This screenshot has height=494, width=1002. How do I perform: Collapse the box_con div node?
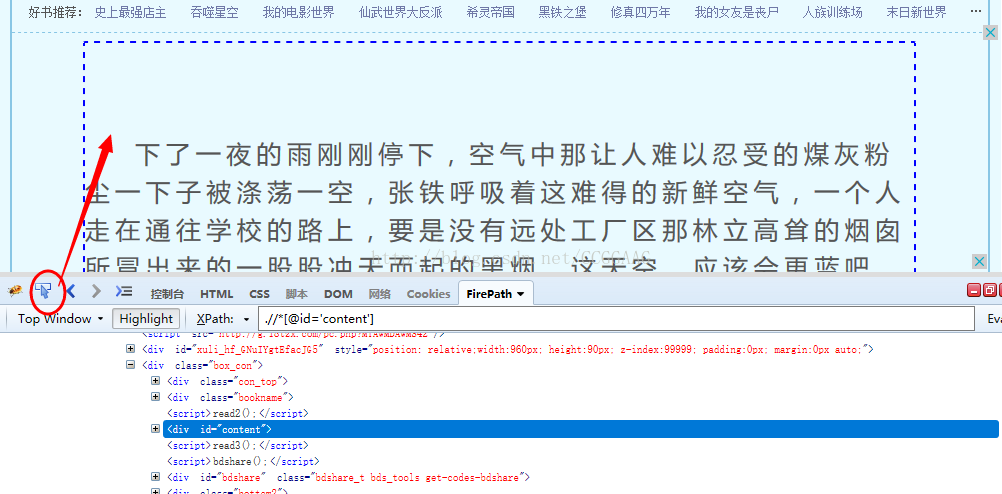130,365
